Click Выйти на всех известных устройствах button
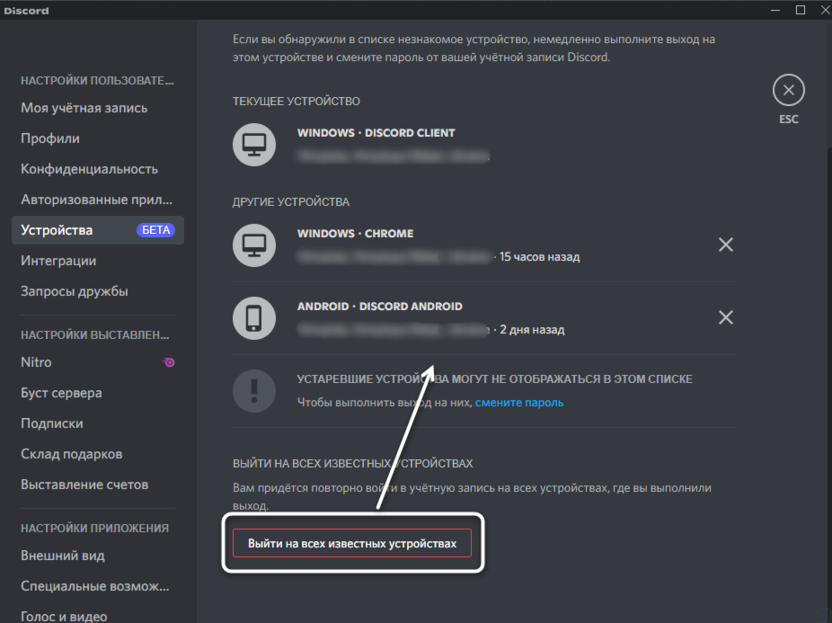This screenshot has height=623, width=832. tap(352, 543)
